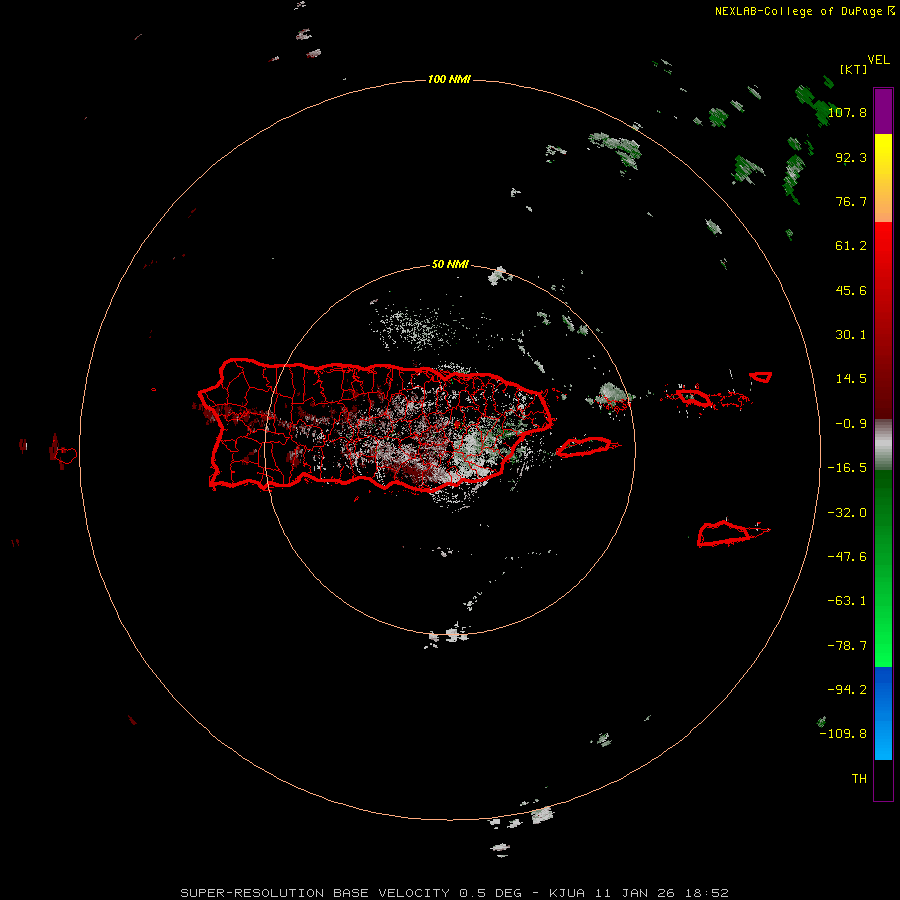Pick the green segment of velocity scale
The image size is (900, 900).
(x=883, y=568)
